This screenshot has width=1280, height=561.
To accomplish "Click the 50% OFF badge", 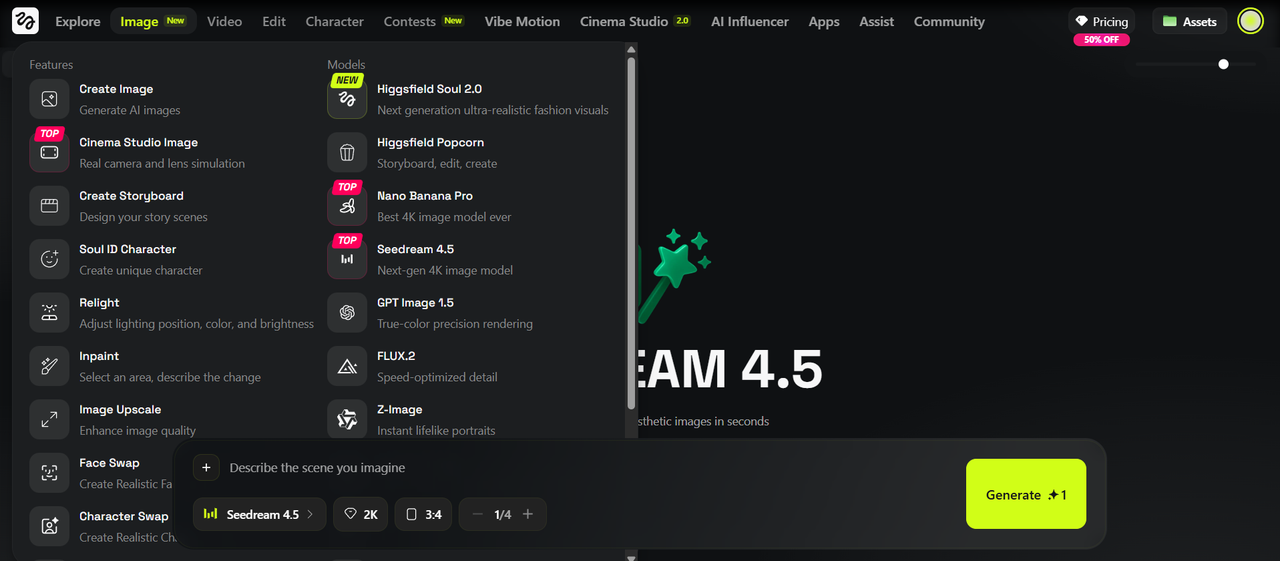I will click(1101, 39).
